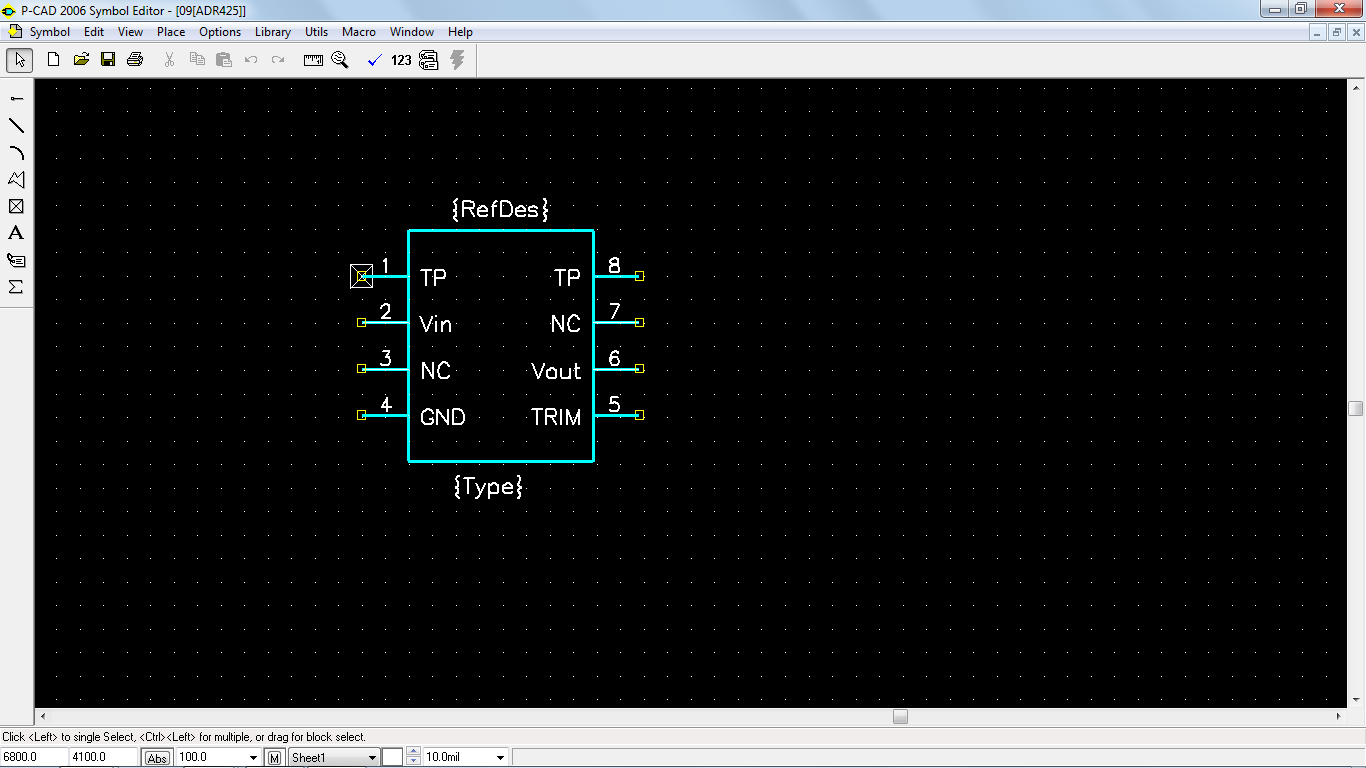
Task: Select the Place Arc tool
Action: [x=16, y=153]
